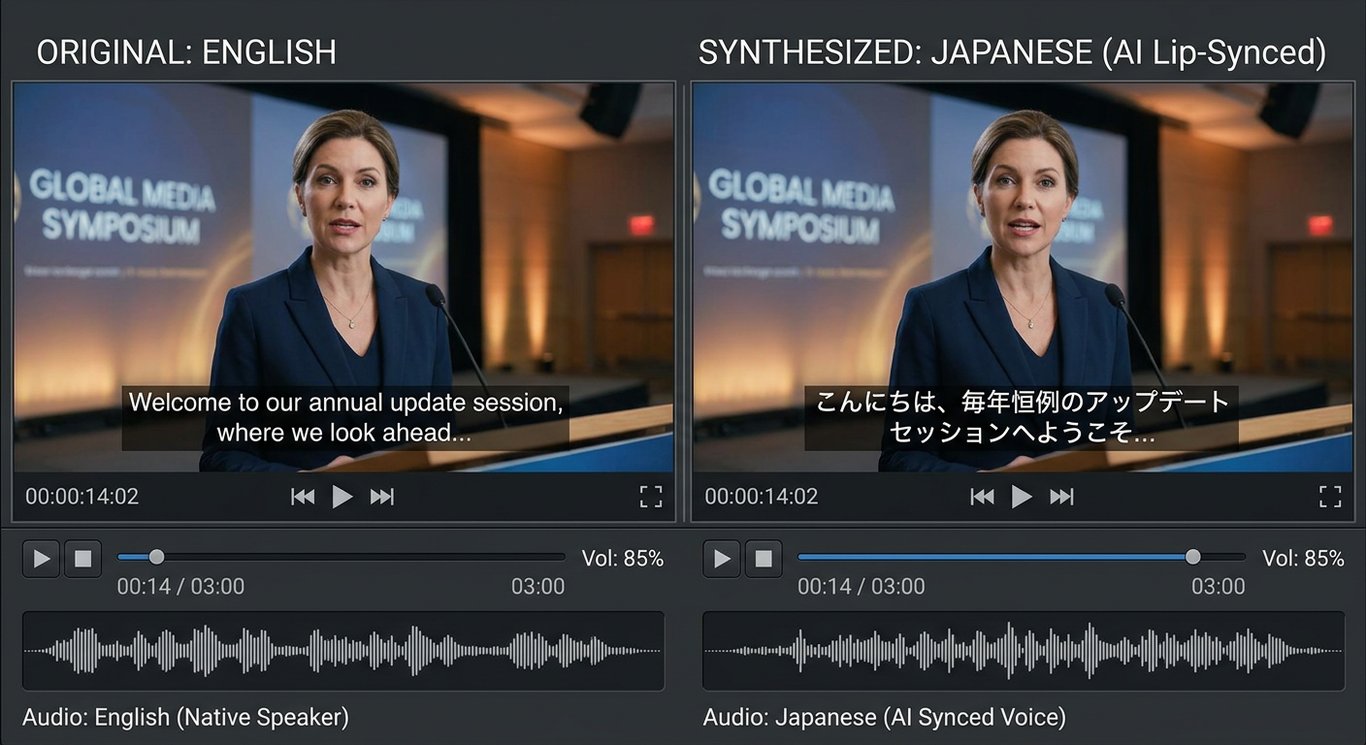Click the English video timecode 00:00:14:02
The height and width of the screenshot is (745, 1366).
pyautogui.click(x=82, y=496)
